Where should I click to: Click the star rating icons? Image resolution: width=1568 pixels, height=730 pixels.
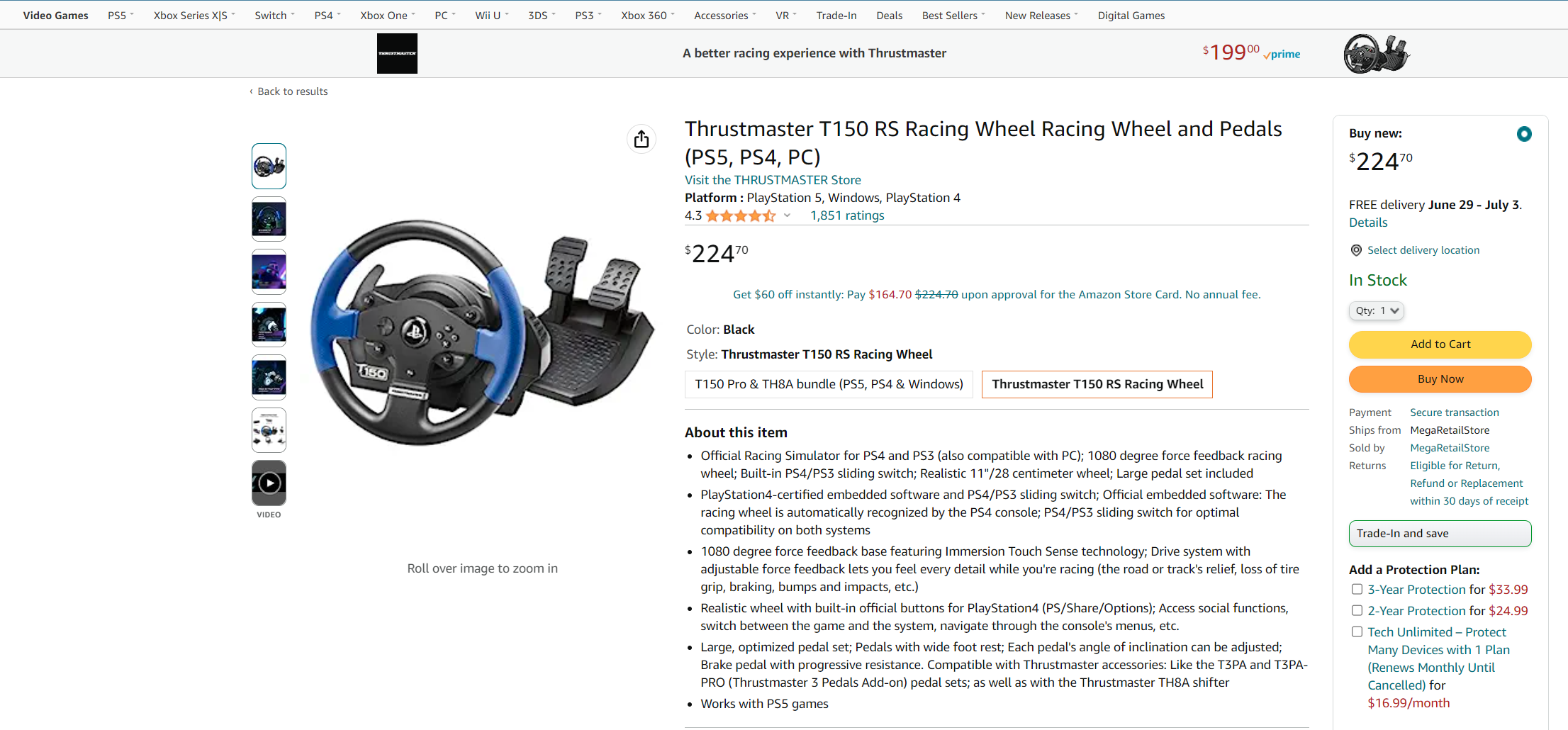[741, 215]
